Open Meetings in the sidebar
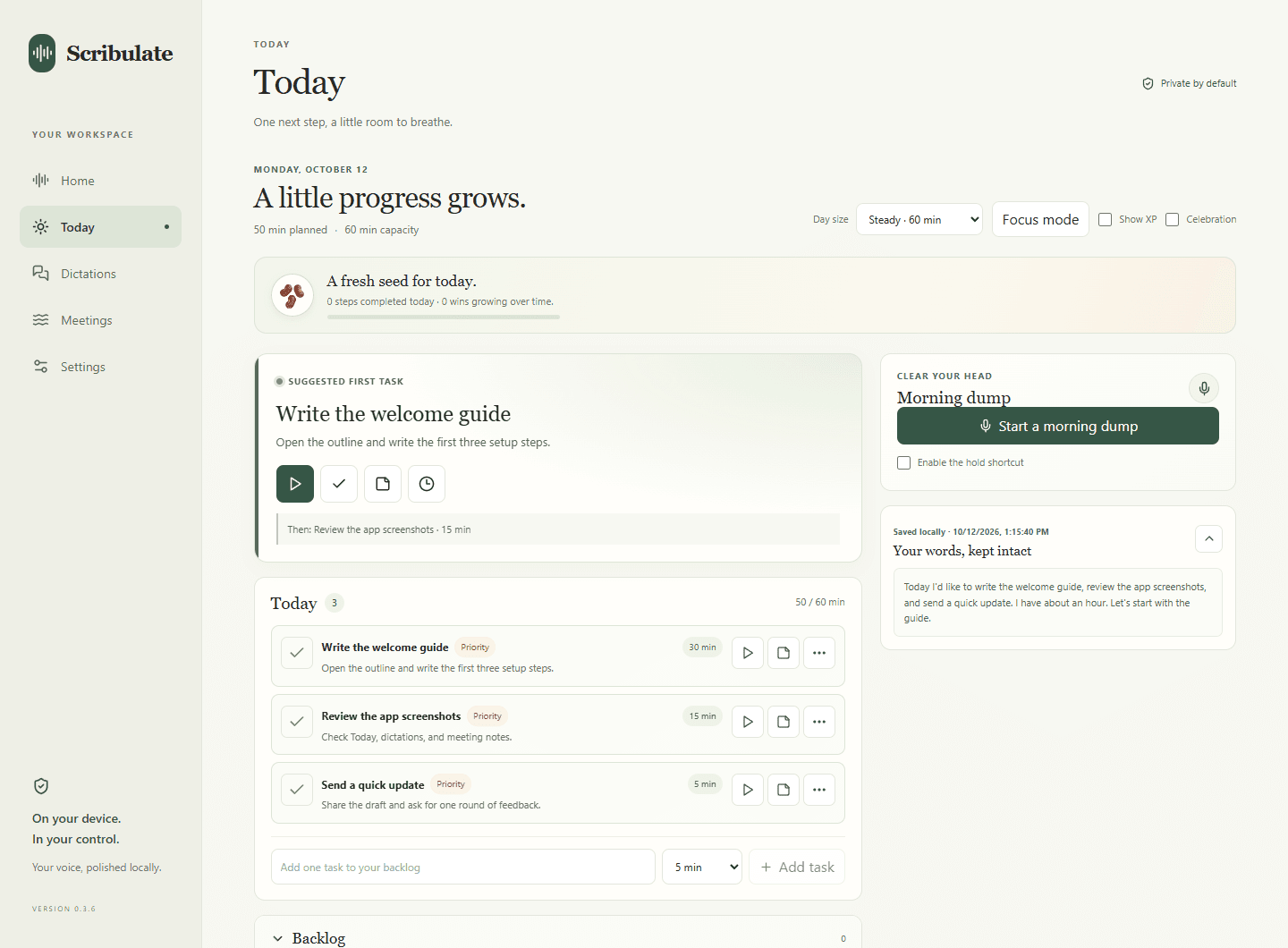 (x=100, y=320)
